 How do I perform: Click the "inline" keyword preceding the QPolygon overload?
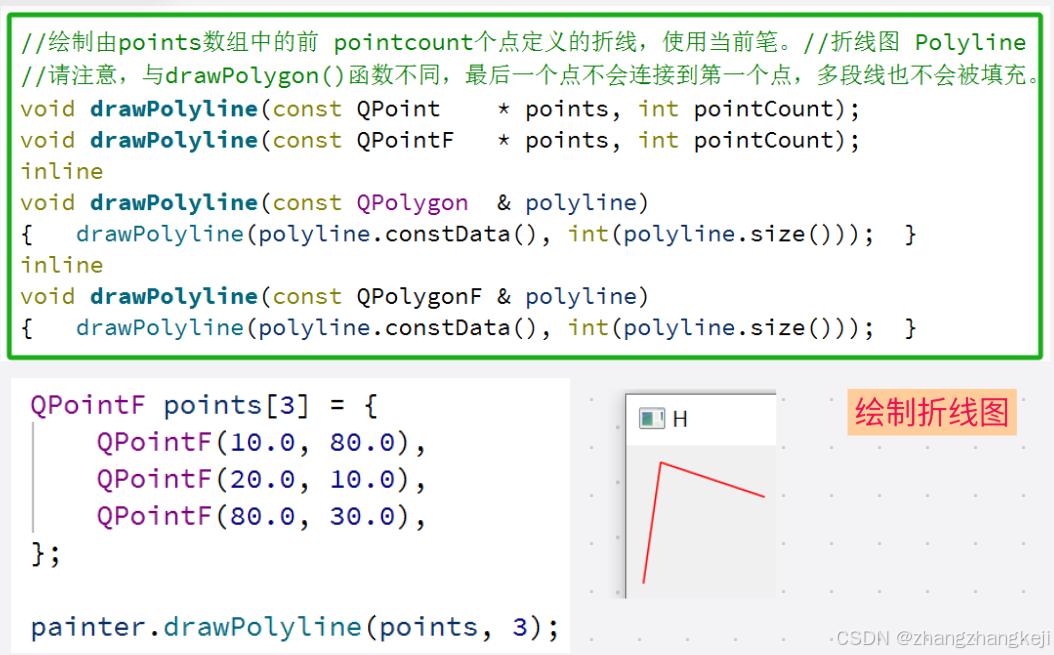62,171
